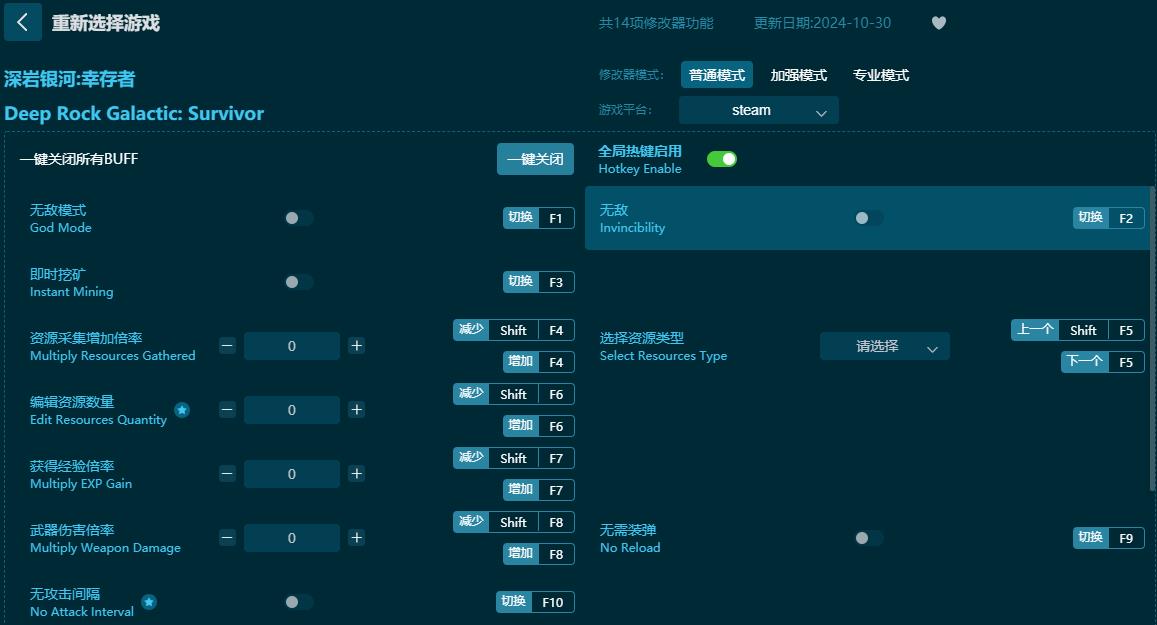Decrease Multiply EXP Gain with minus button
This screenshot has height=625, width=1157.
[x=227, y=474]
